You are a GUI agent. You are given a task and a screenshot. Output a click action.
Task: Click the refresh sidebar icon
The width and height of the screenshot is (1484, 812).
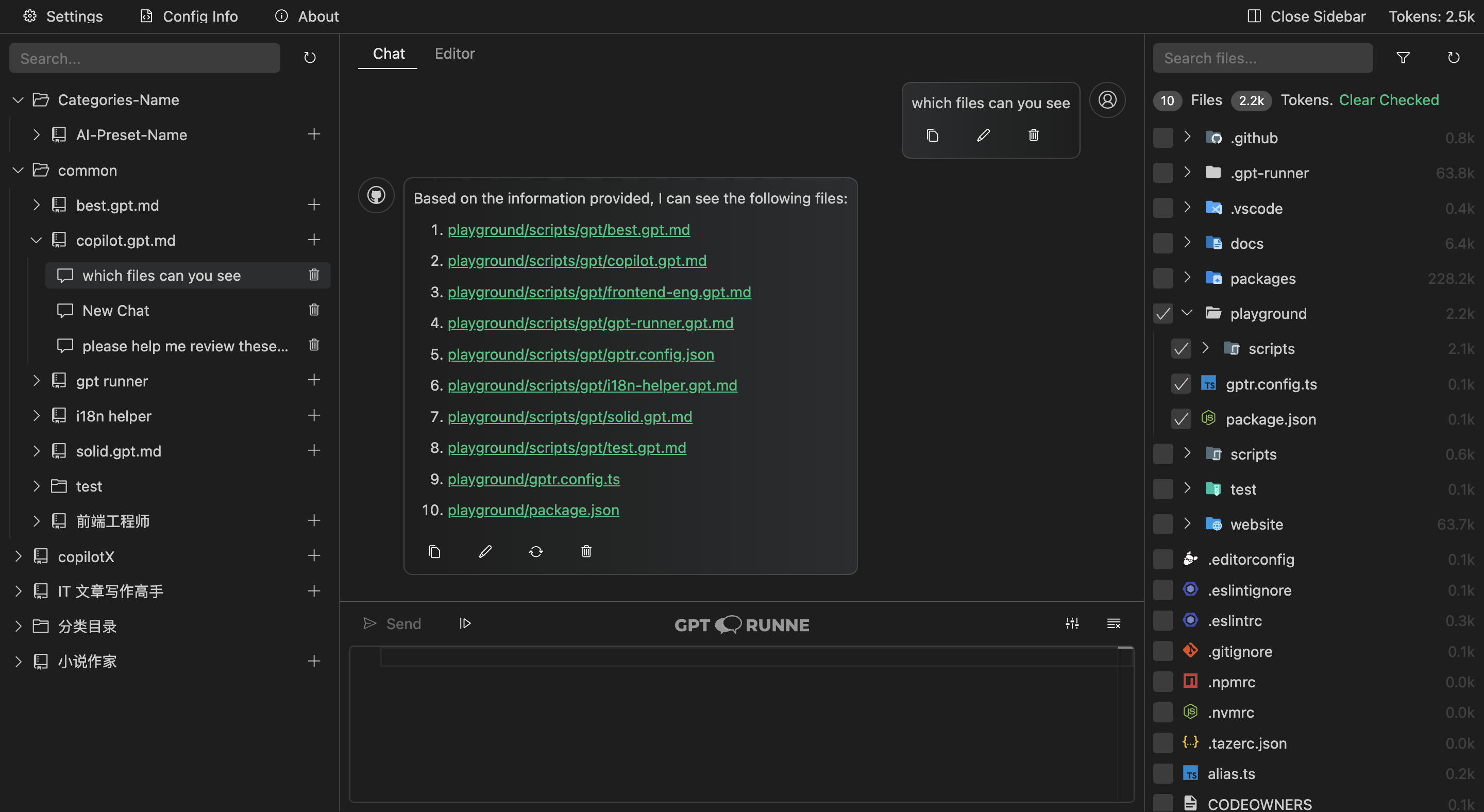tap(310, 57)
